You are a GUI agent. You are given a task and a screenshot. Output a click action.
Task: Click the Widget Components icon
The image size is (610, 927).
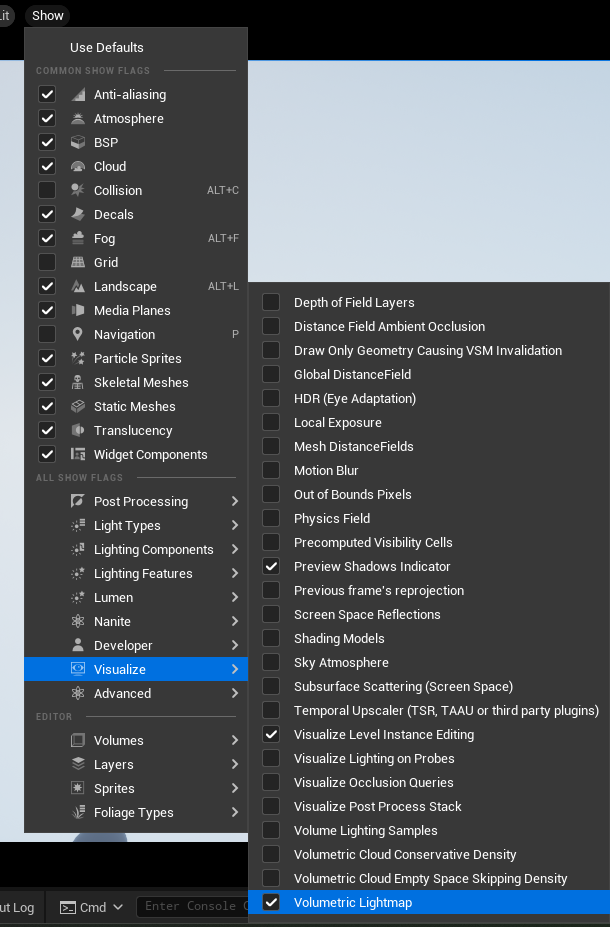point(78,455)
